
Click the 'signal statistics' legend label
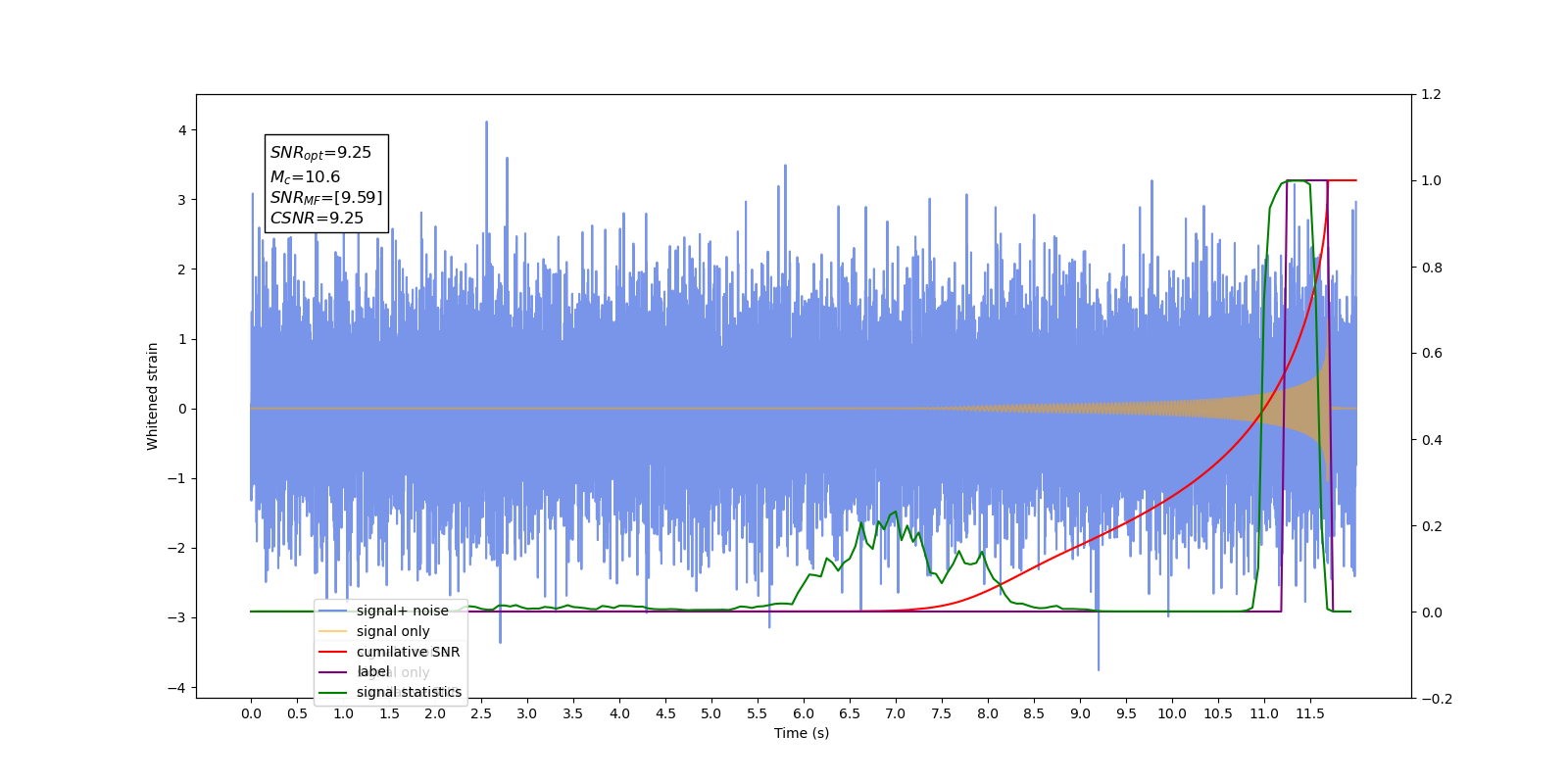tap(409, 692)
